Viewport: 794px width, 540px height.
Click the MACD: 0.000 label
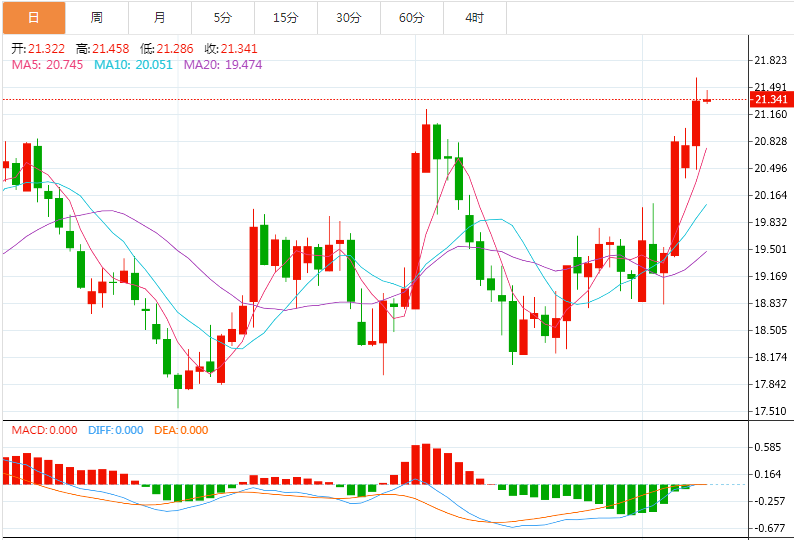click(x=45, y=430)
